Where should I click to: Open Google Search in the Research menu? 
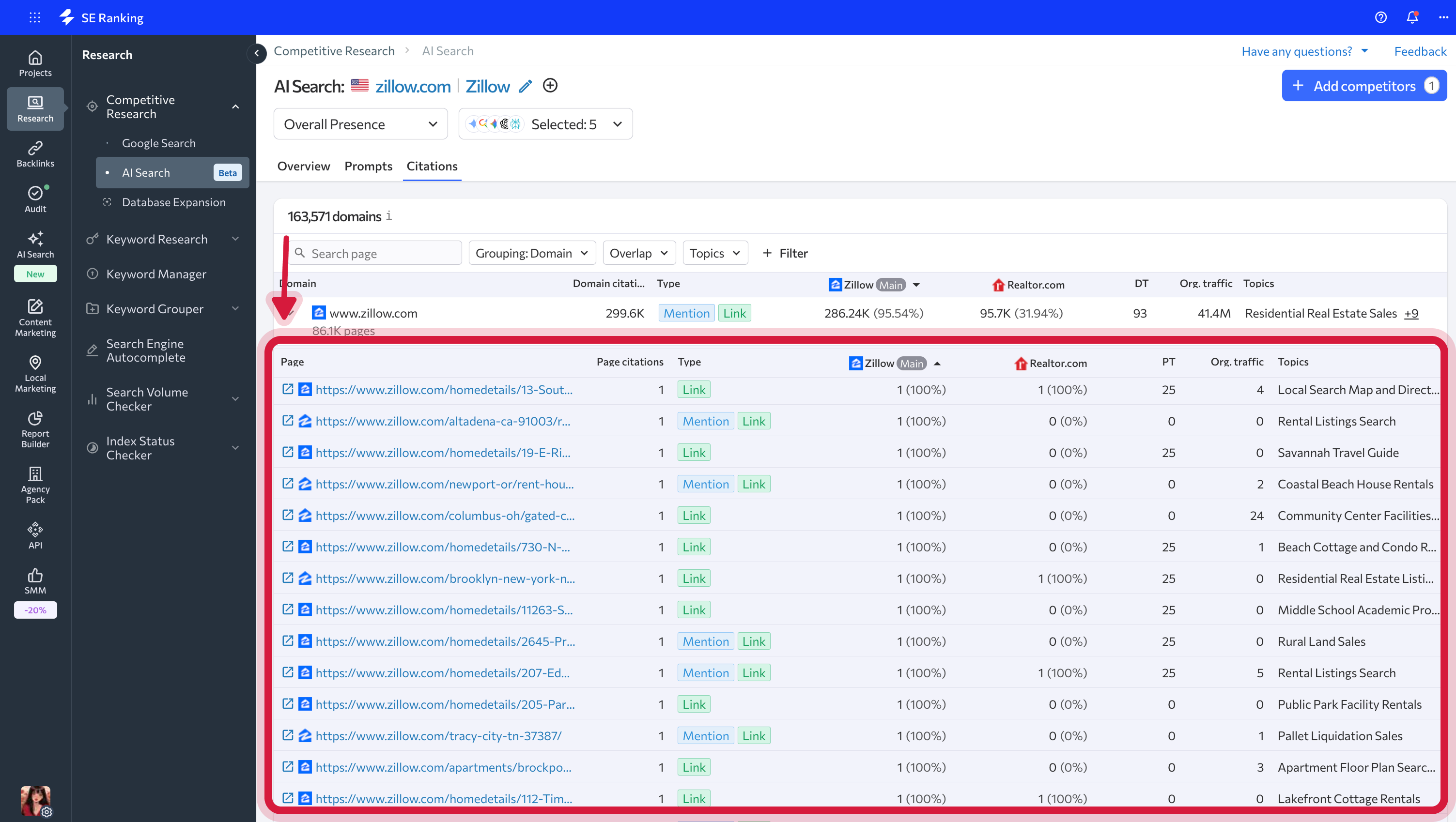click(159, 143)
